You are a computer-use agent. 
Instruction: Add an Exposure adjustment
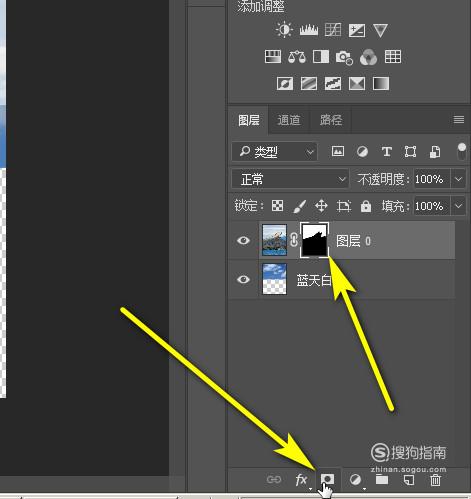click(x=357, y=30)
